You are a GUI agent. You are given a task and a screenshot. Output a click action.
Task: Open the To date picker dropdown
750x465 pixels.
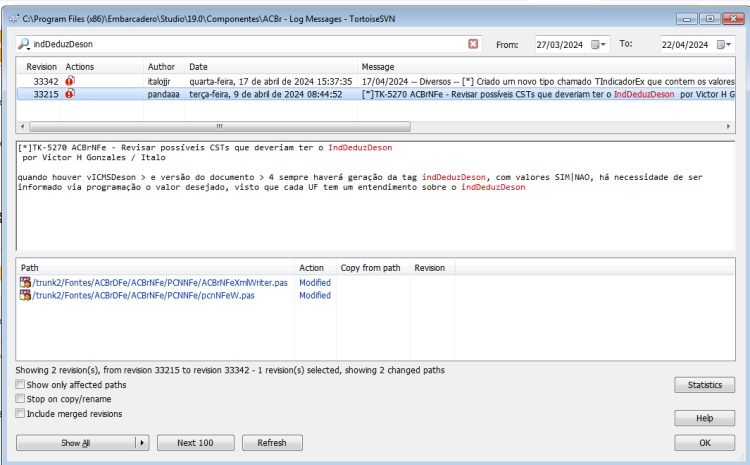tap(724, 44)
